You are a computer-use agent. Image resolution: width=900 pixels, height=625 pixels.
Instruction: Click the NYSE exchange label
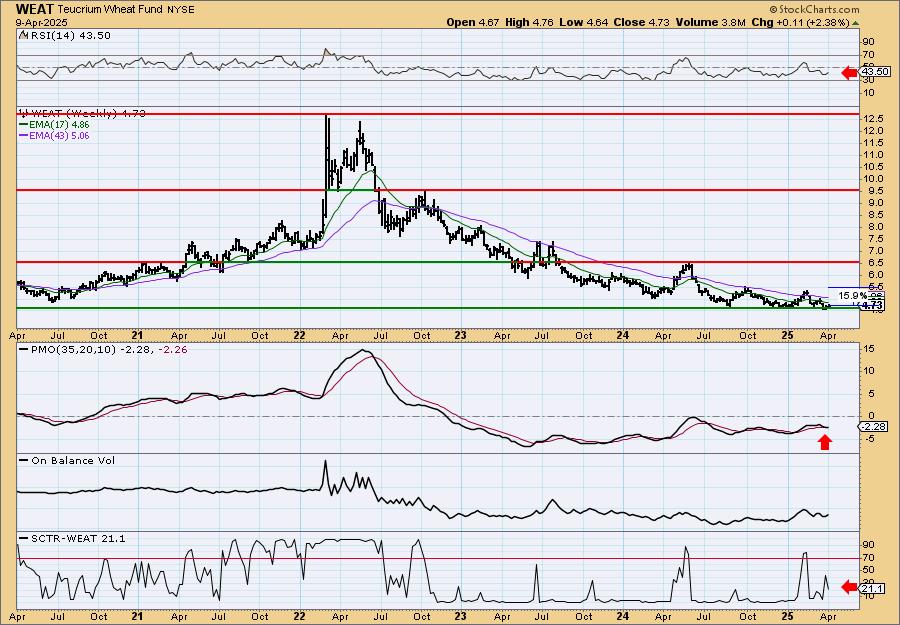(x=183, y=10)
